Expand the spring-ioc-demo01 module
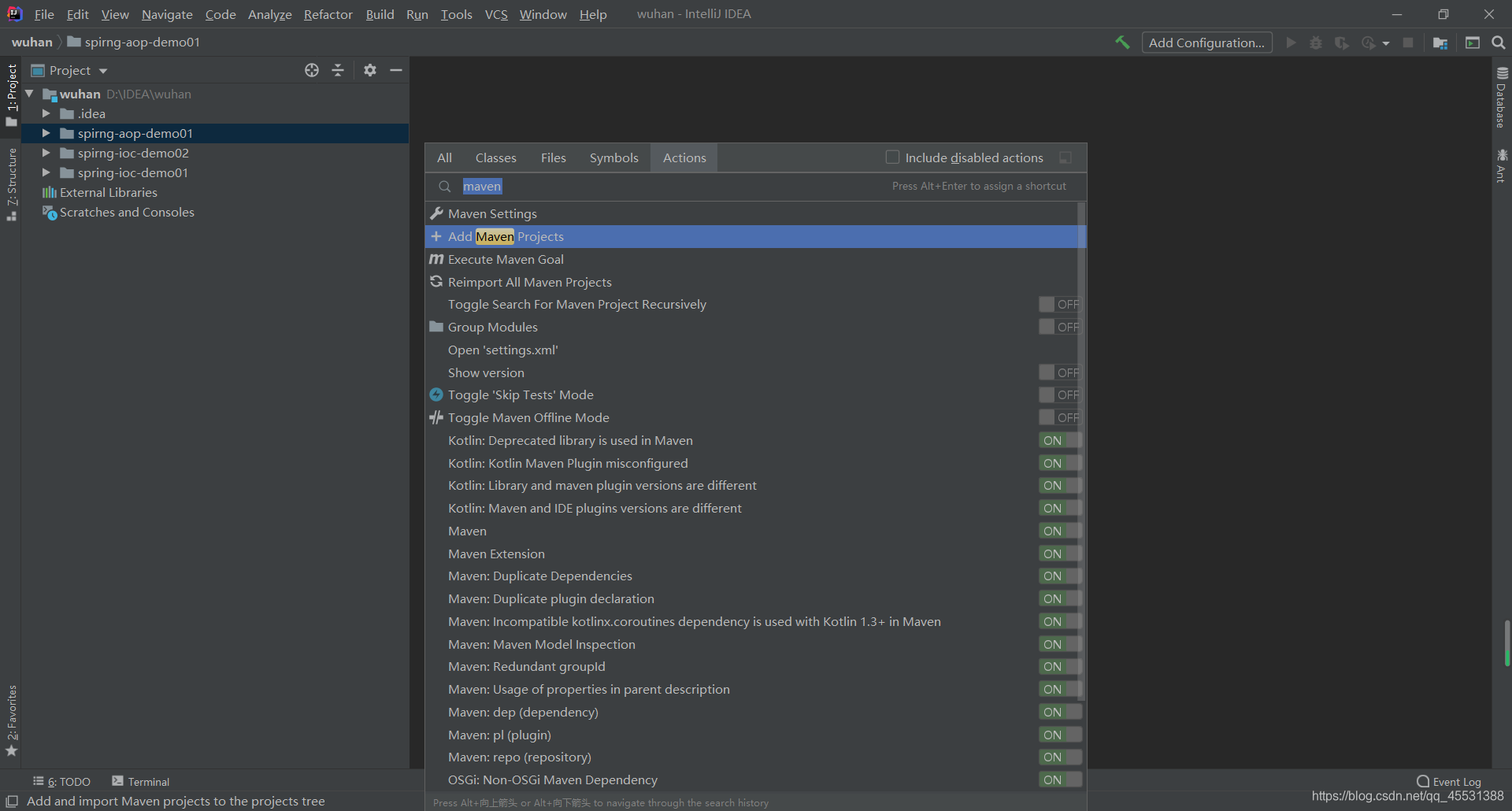The height and width of the screenshot is (811, 1512). 46,172
